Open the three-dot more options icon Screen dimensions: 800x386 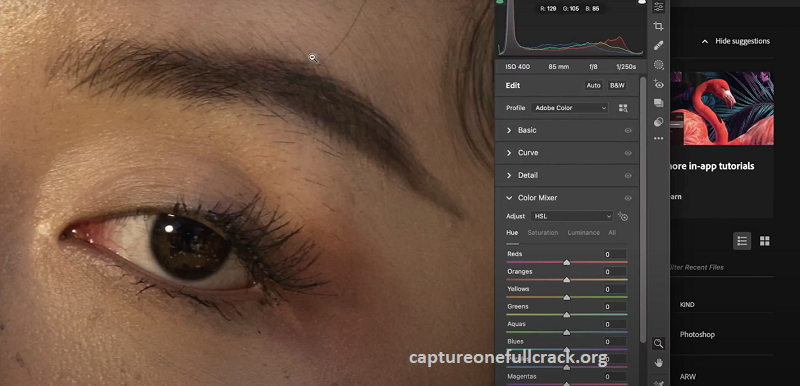pos(659,138)
